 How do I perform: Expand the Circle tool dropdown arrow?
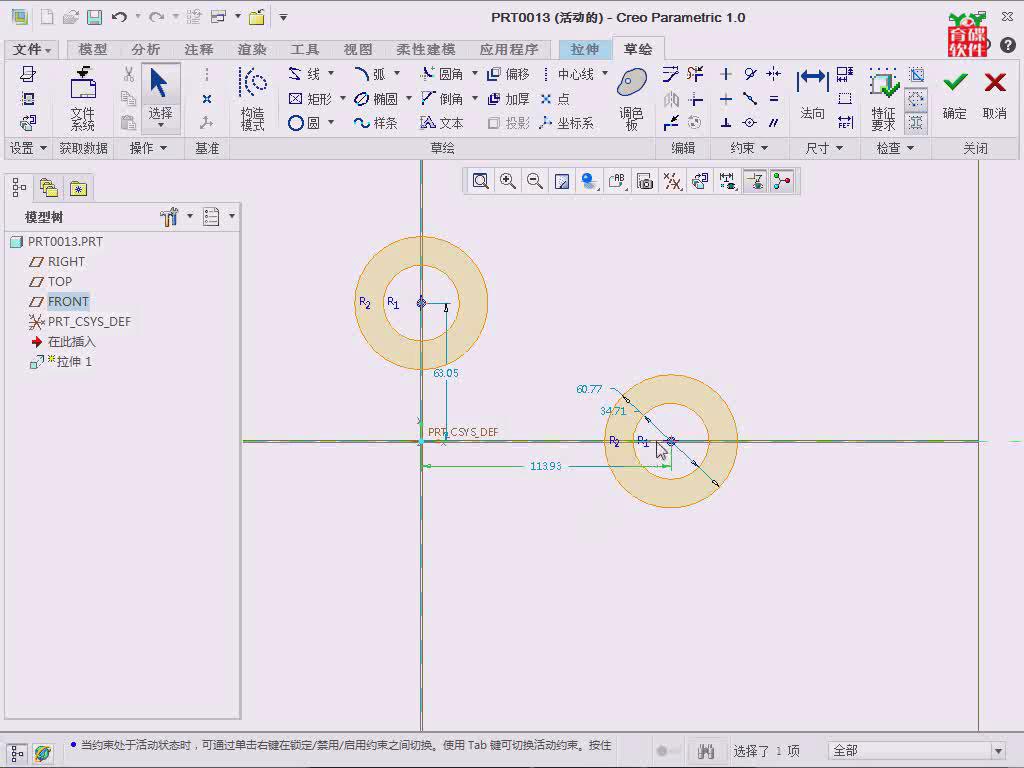pyautogui.click(x=330, y=122)
